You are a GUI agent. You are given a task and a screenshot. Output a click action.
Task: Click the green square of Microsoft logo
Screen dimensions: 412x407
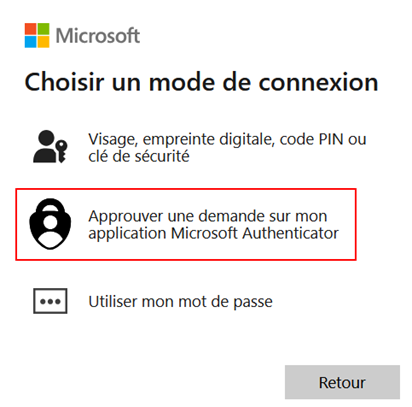[44, 29]
